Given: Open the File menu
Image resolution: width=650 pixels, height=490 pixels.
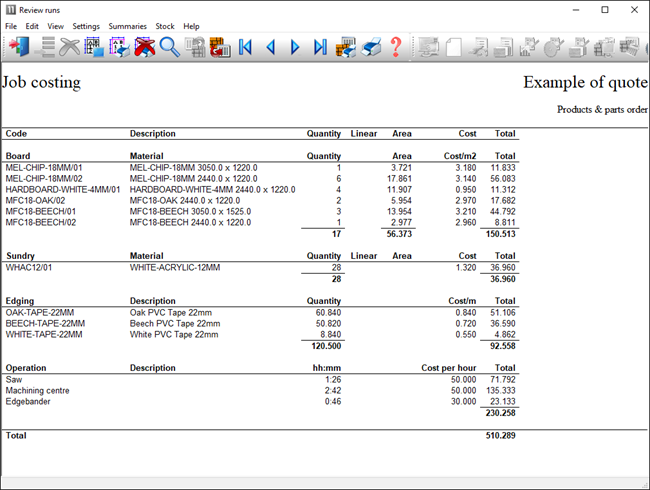Looking at the screenshot, I should (11, 26).
